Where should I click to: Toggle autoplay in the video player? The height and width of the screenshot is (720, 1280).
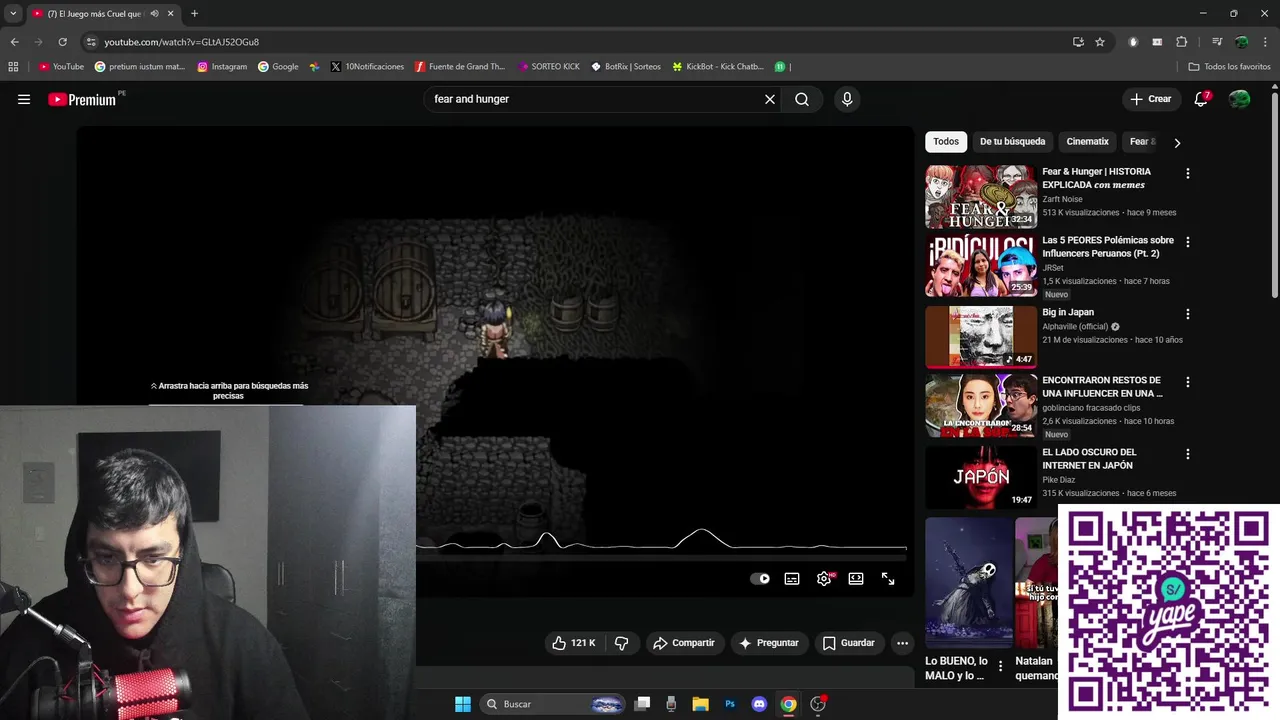point(760,579)
